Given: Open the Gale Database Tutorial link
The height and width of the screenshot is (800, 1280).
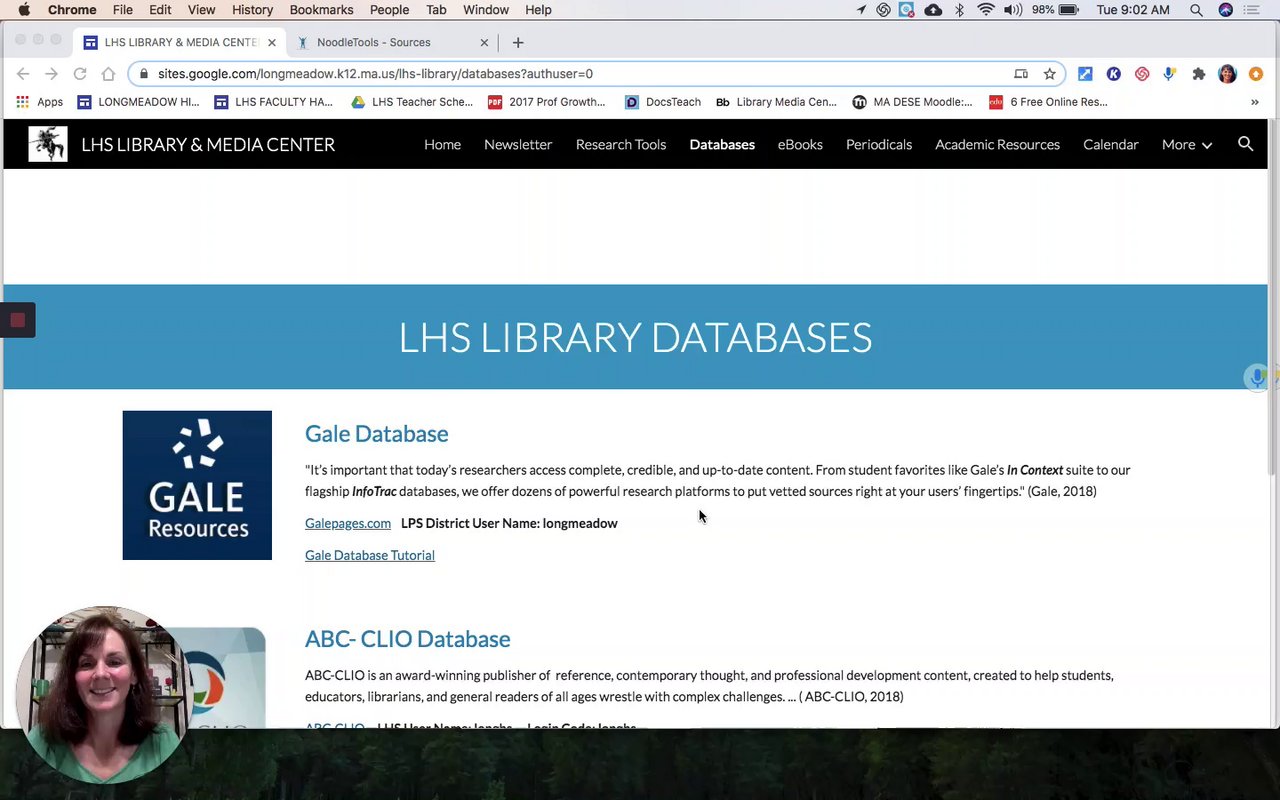Looking at the screenshot, I should 370,555.
